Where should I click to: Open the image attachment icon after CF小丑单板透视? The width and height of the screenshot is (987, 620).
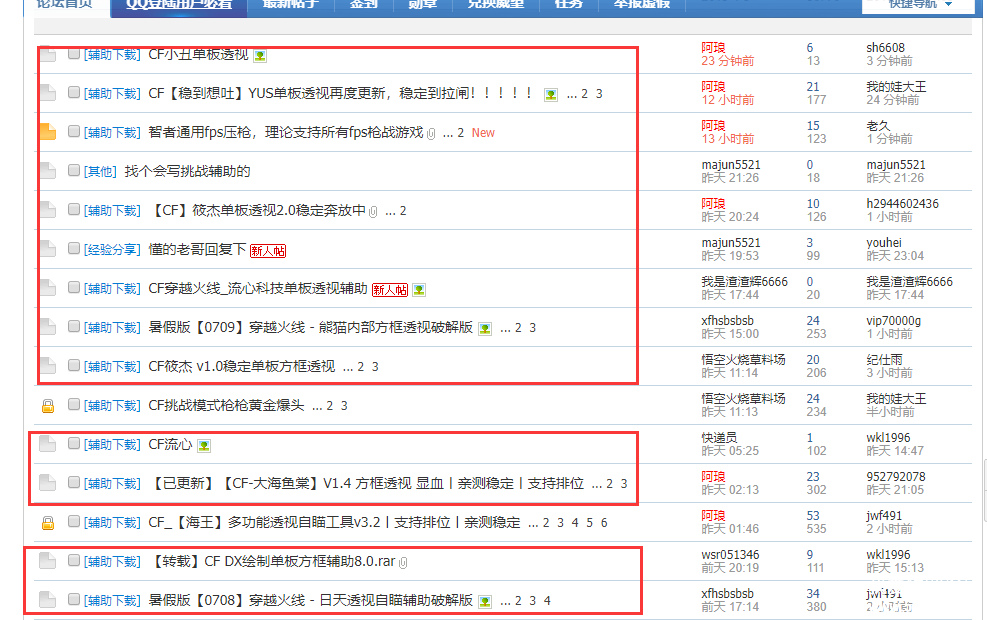(x=260, y=56)
